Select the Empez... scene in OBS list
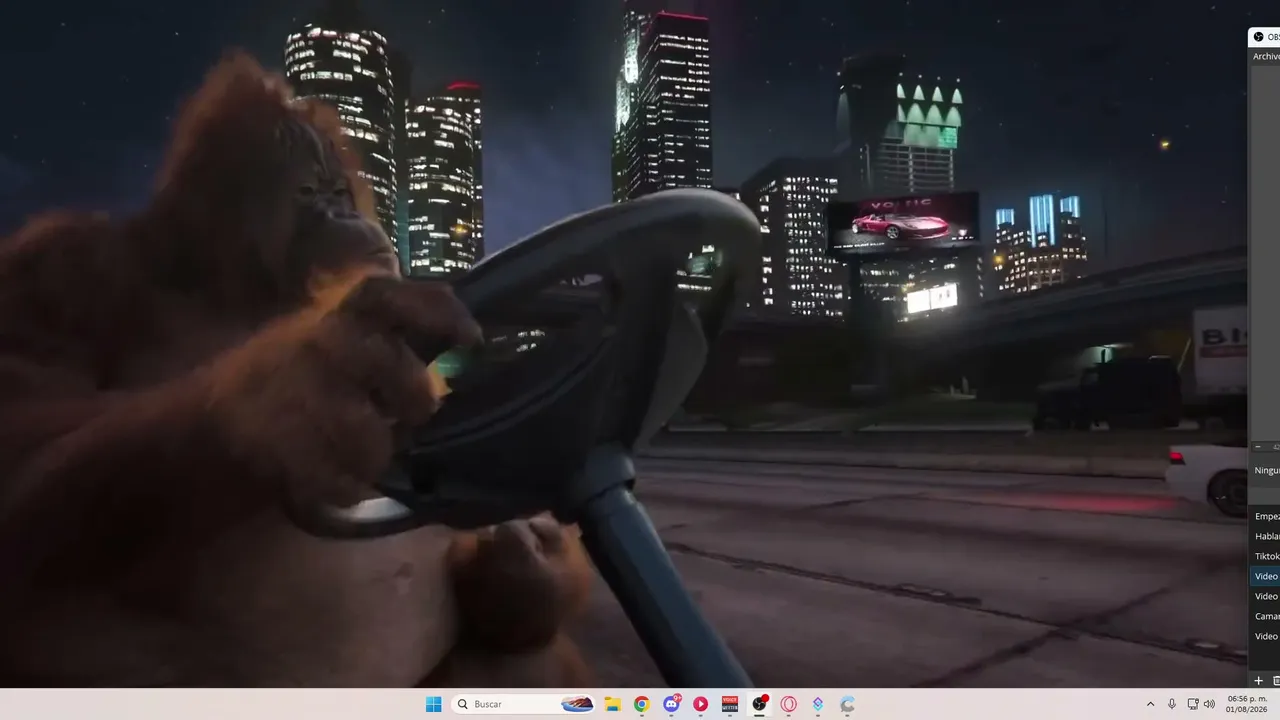 click(1266, 516)
